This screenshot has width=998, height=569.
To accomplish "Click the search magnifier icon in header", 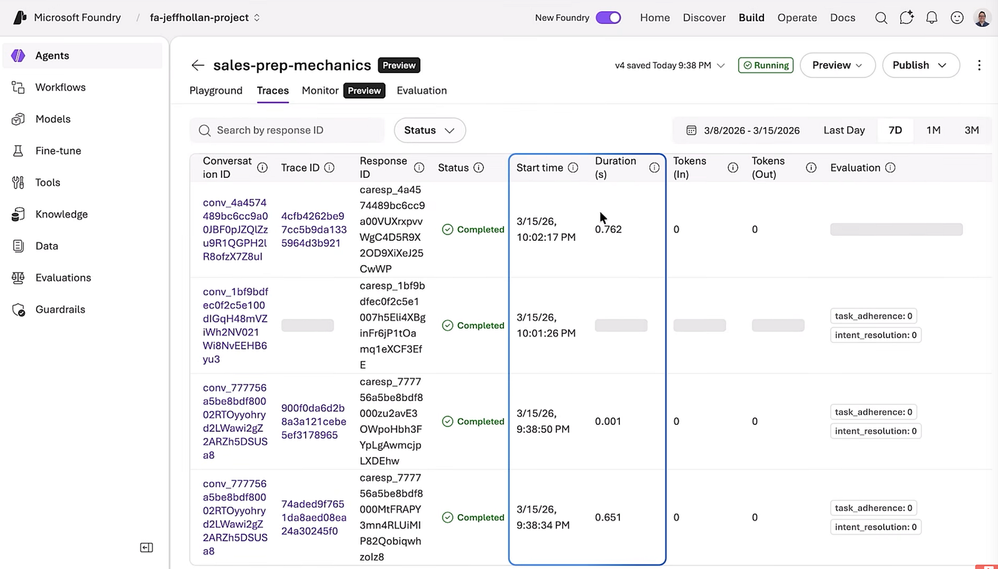I will [x=881, y=18].
